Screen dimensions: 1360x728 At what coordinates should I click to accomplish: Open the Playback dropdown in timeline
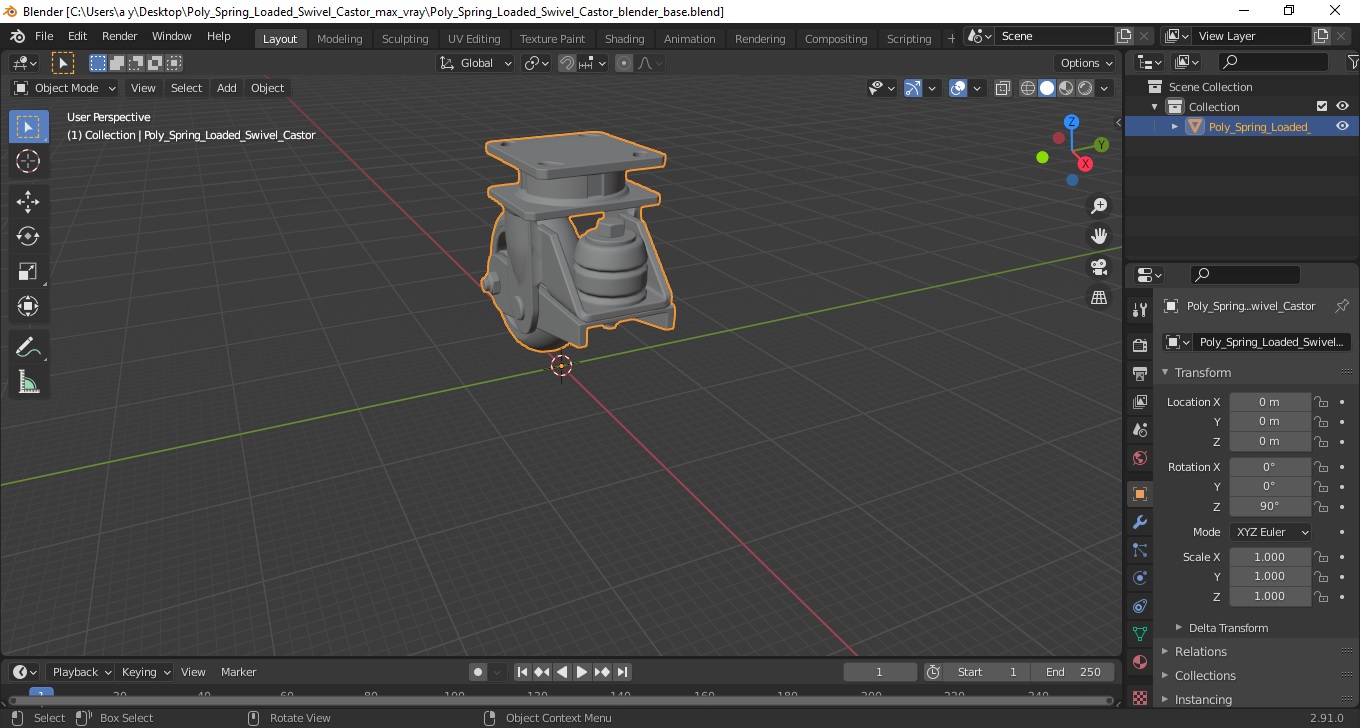82,672
